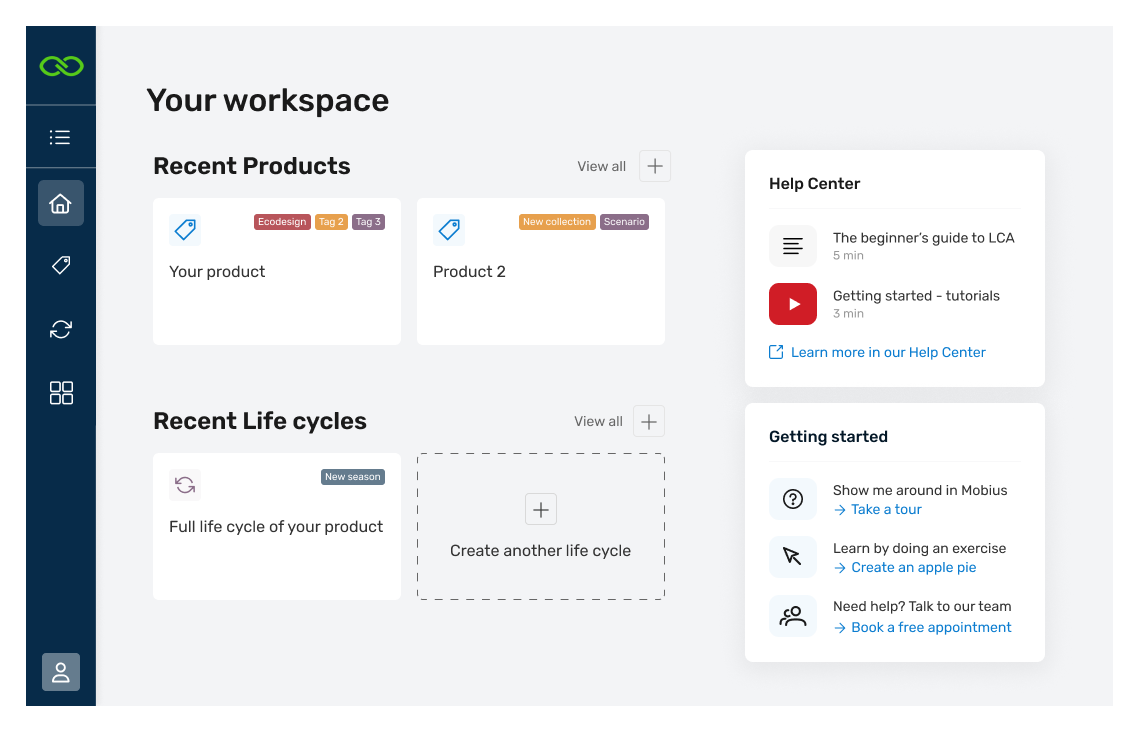Go to Home in sidebar
1147x740 pixels.
61,203
